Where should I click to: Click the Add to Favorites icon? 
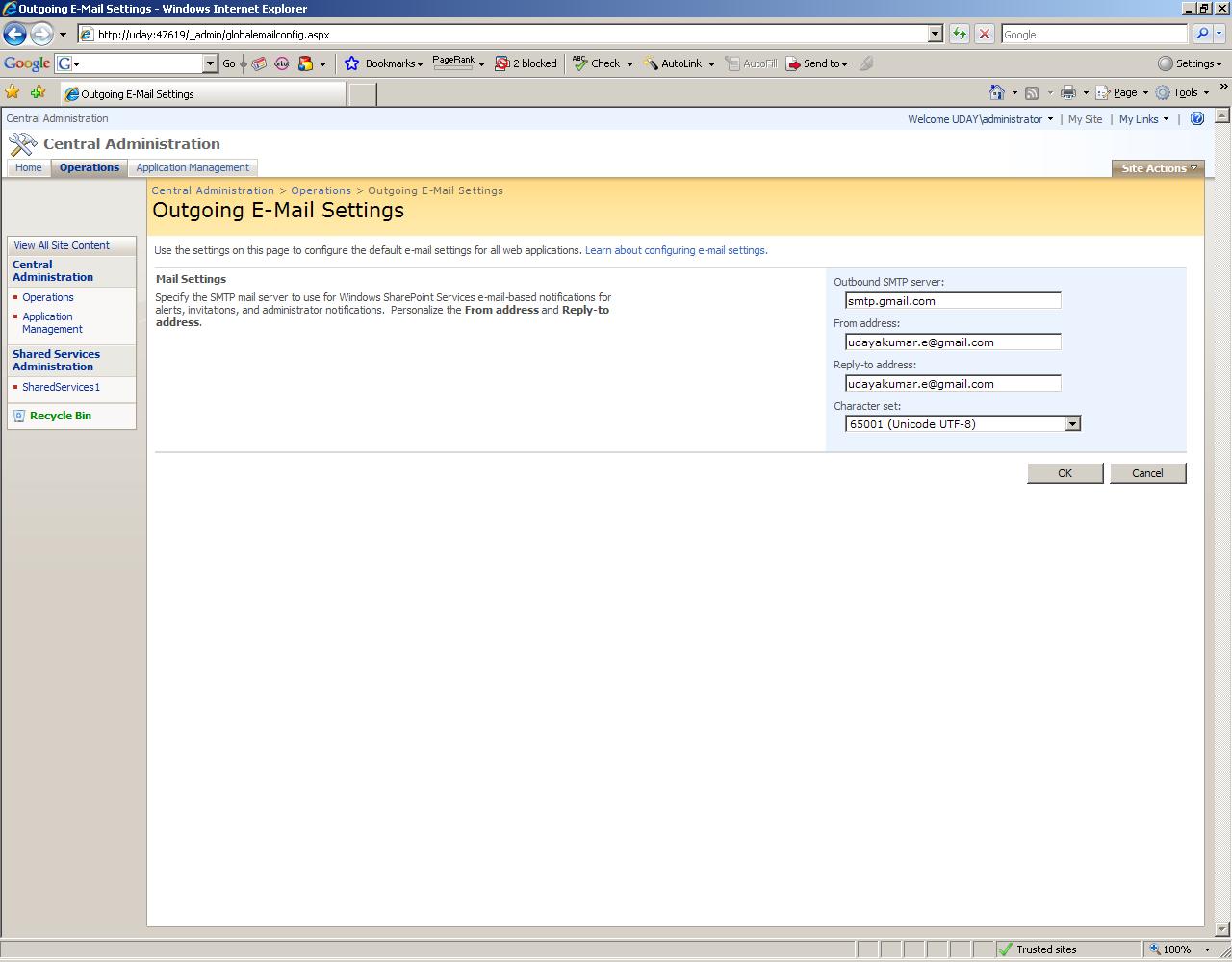(x=38, y=92)
